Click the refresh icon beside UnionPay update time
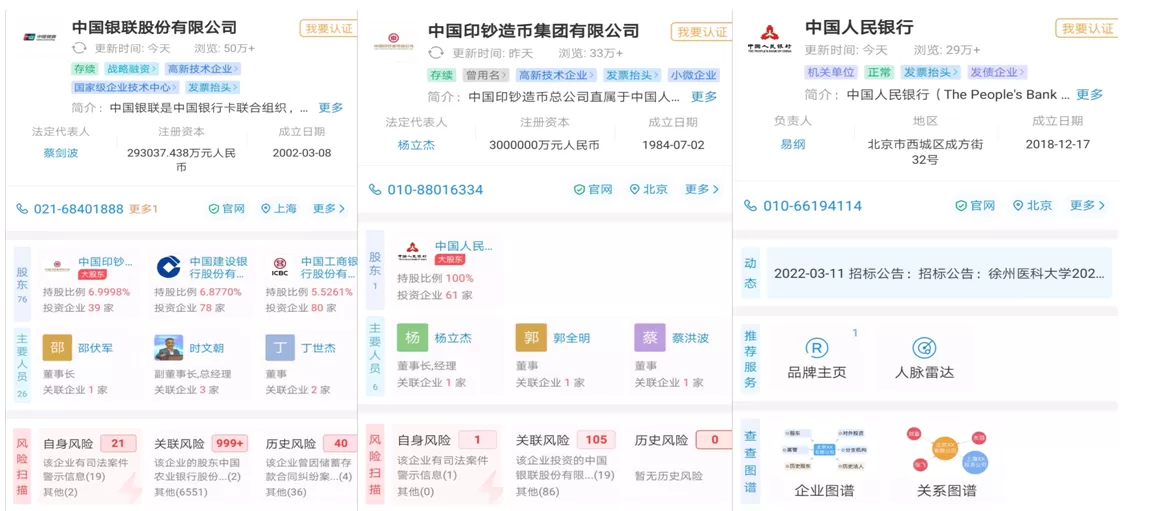The image size is (1156, 511). click(x=79, y=48)
